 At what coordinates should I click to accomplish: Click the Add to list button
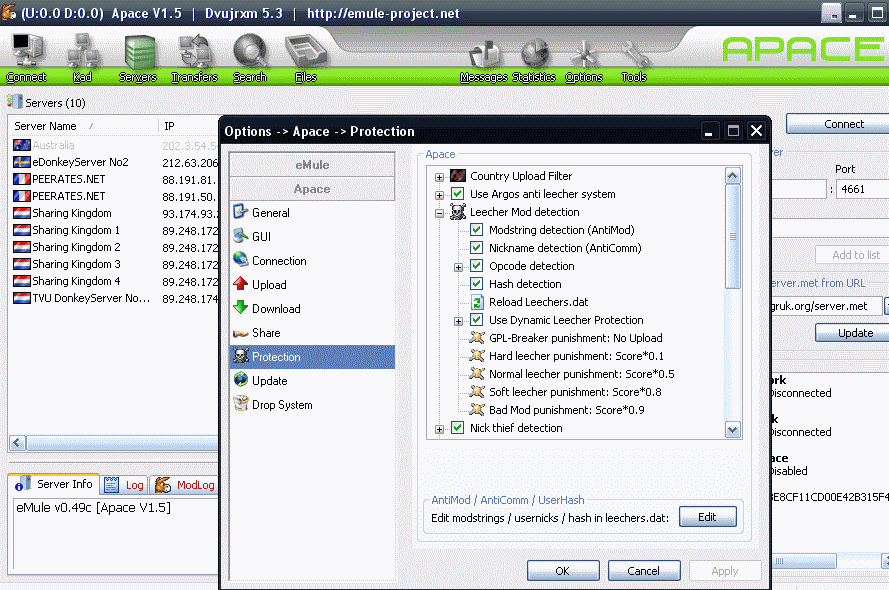852,255
